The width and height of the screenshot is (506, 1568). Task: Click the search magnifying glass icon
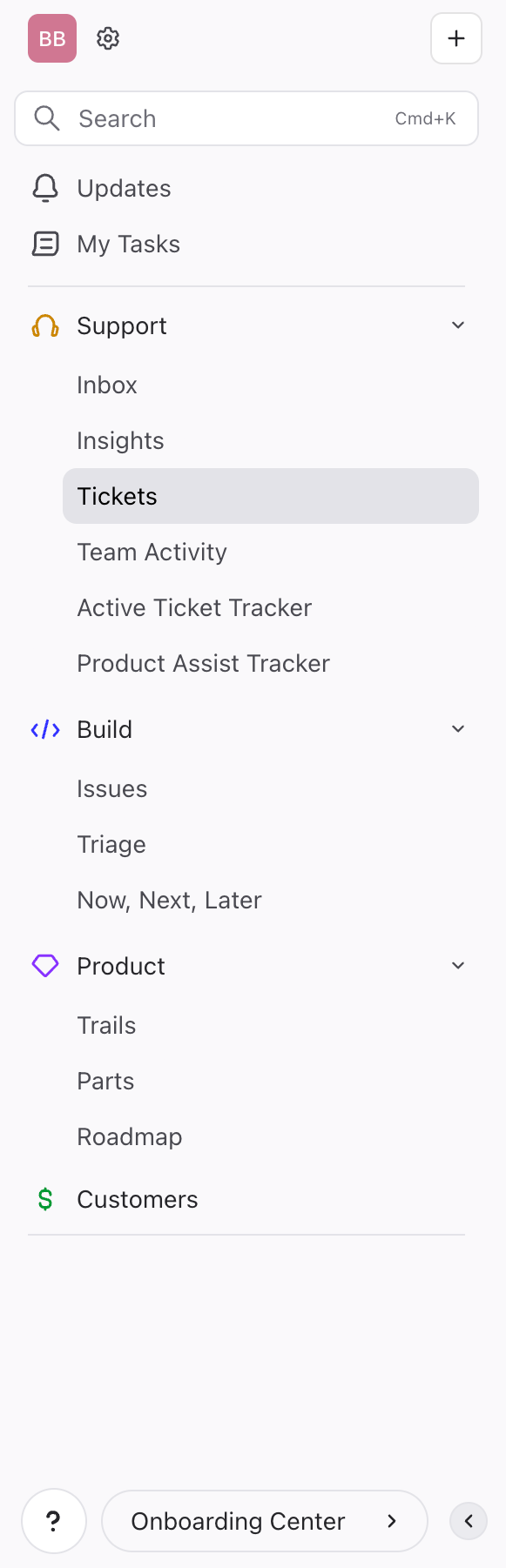(47, 117)
